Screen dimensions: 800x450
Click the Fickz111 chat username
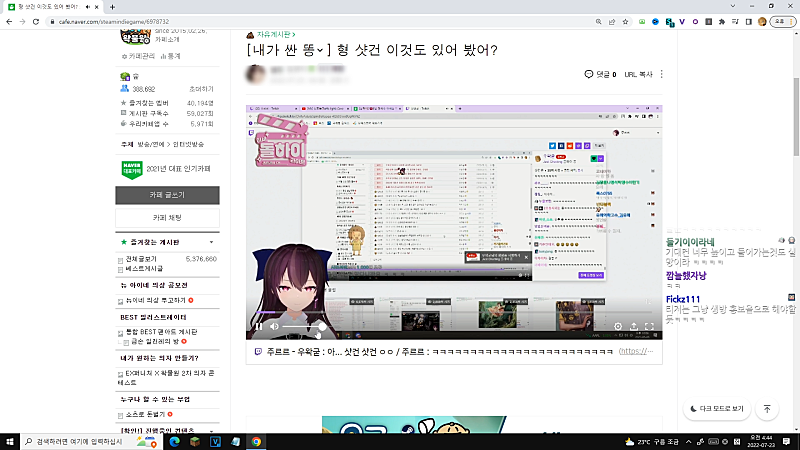(x=683, y=299)
